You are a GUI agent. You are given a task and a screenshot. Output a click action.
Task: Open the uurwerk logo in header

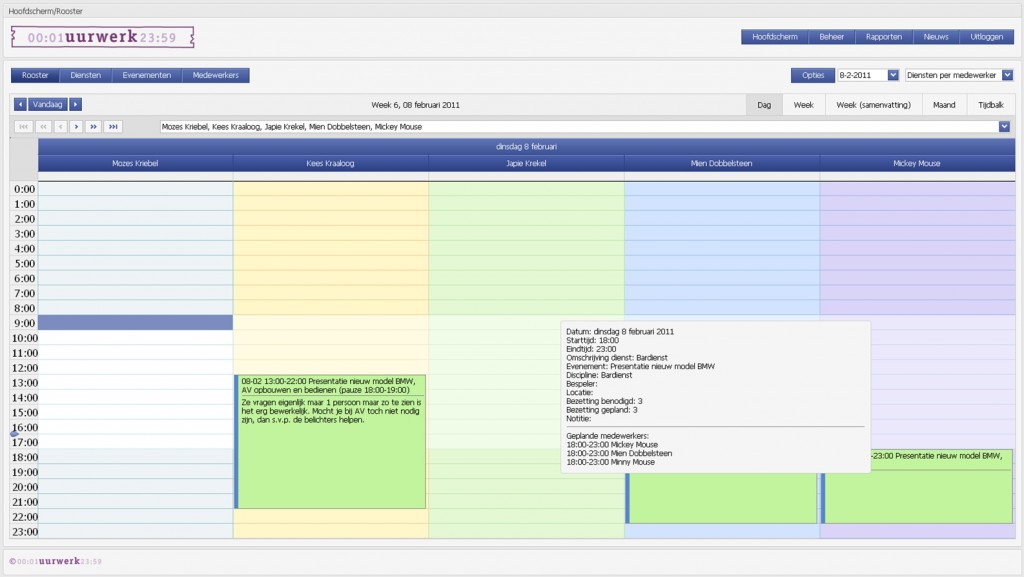(x=103, y=37)
